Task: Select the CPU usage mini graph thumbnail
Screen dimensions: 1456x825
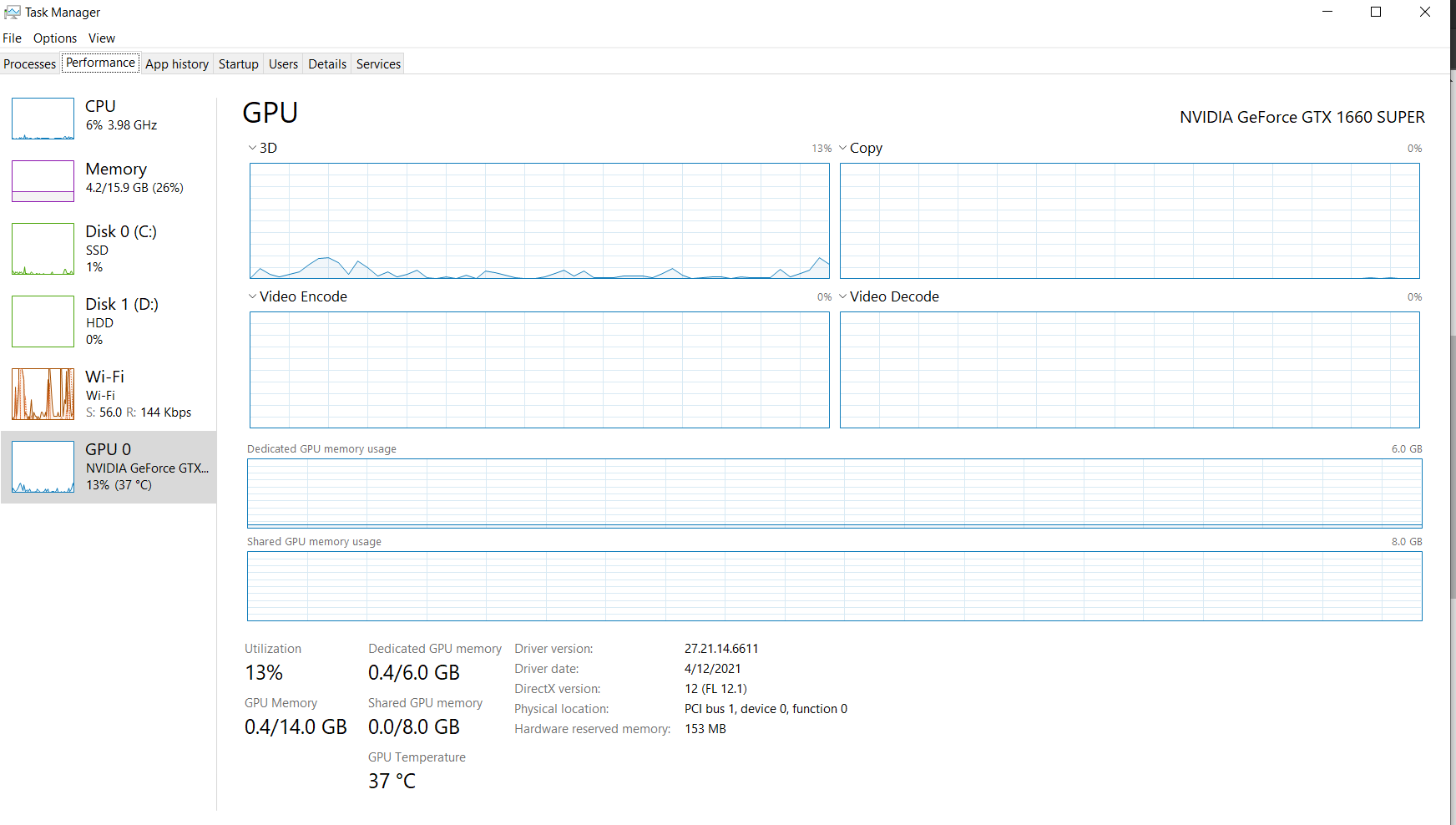Action: click(x=43, y=119)
